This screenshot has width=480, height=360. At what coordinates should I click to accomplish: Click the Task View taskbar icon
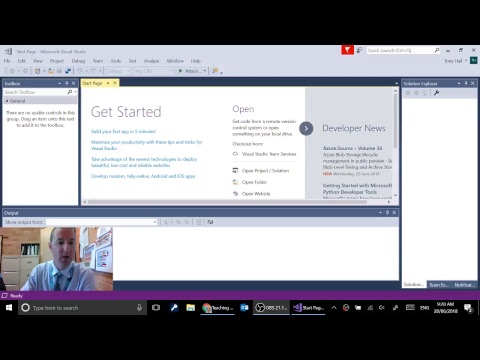[x=156, y=308]
